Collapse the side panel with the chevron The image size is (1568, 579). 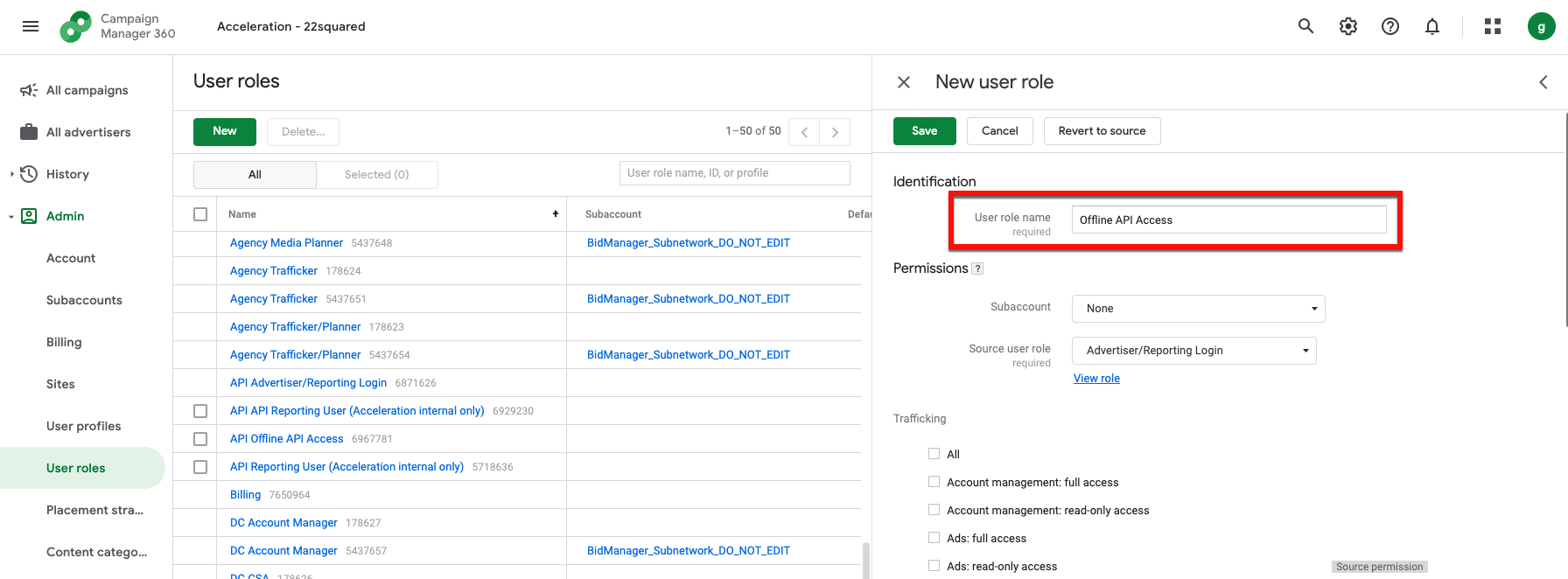click(1543, 82)
